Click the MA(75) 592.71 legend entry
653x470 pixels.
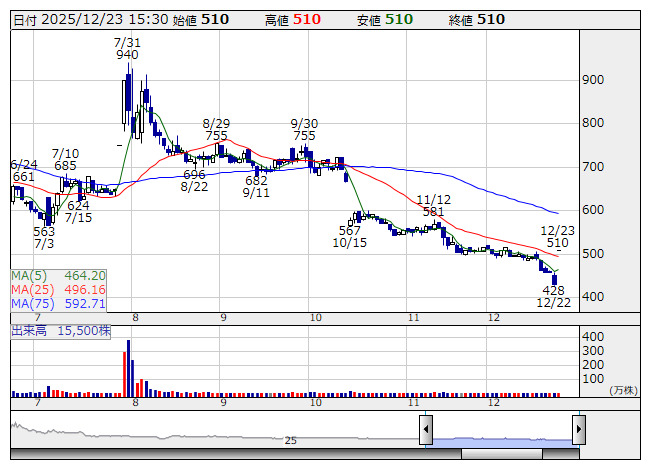(x=58, y=303)
